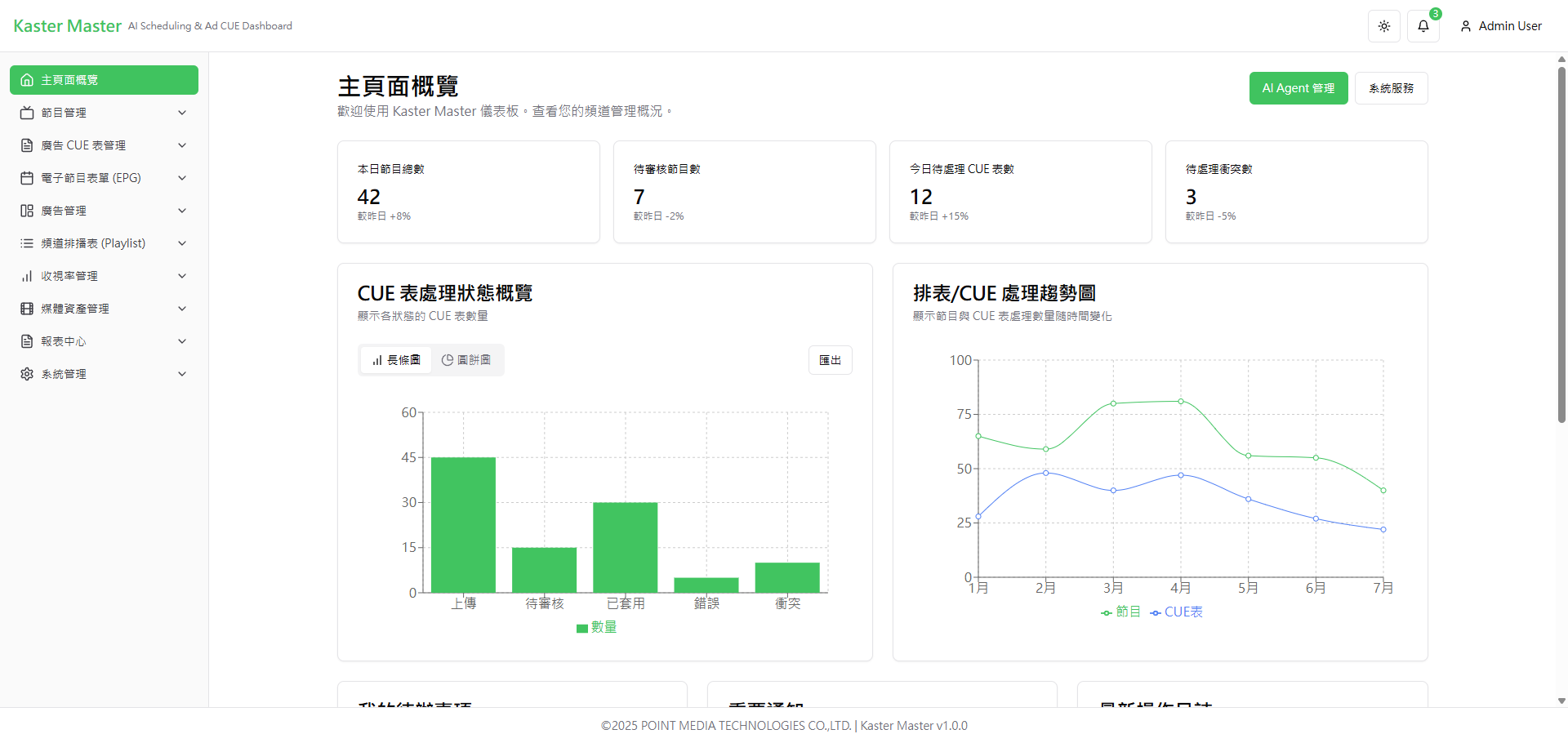Click the 待審核節目數 card showing 7

(x=745, y=192)
